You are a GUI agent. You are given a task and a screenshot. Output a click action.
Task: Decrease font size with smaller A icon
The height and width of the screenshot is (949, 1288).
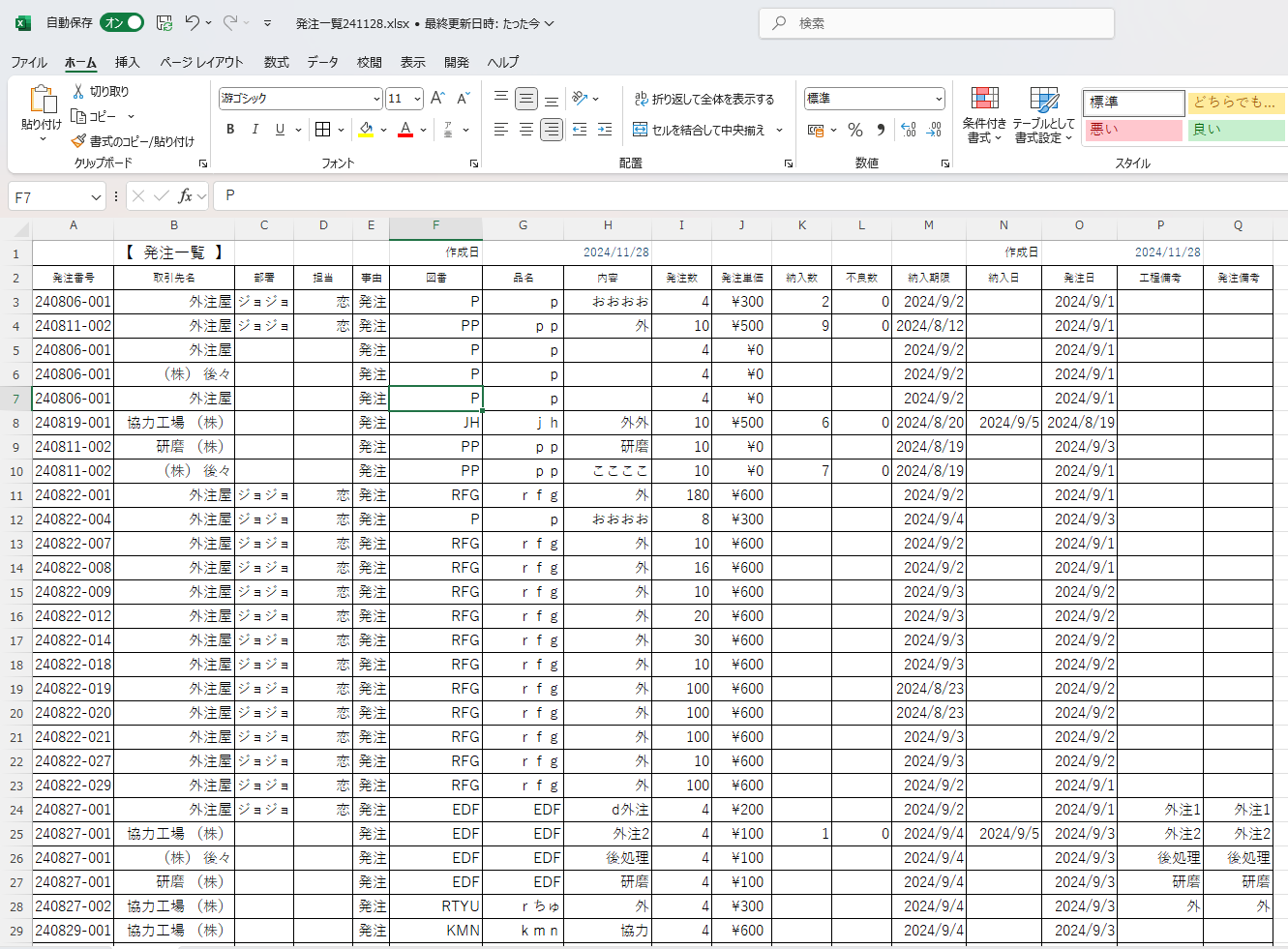coord(463,98)
